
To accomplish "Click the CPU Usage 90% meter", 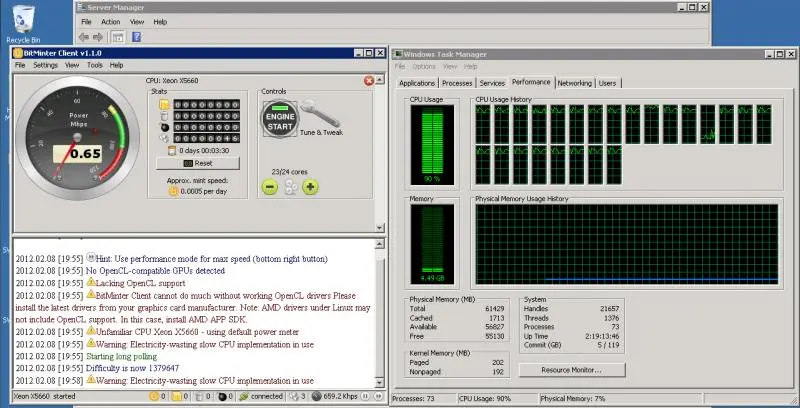I will (432, 144).
